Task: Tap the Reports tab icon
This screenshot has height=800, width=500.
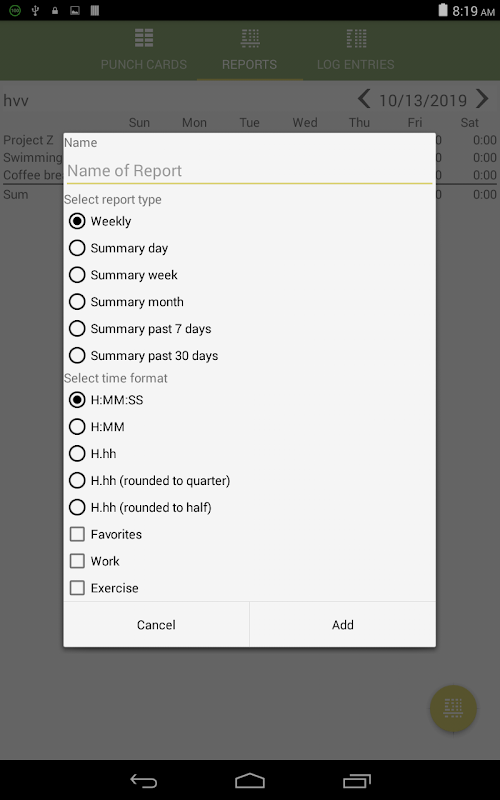Action: [250, 38]
